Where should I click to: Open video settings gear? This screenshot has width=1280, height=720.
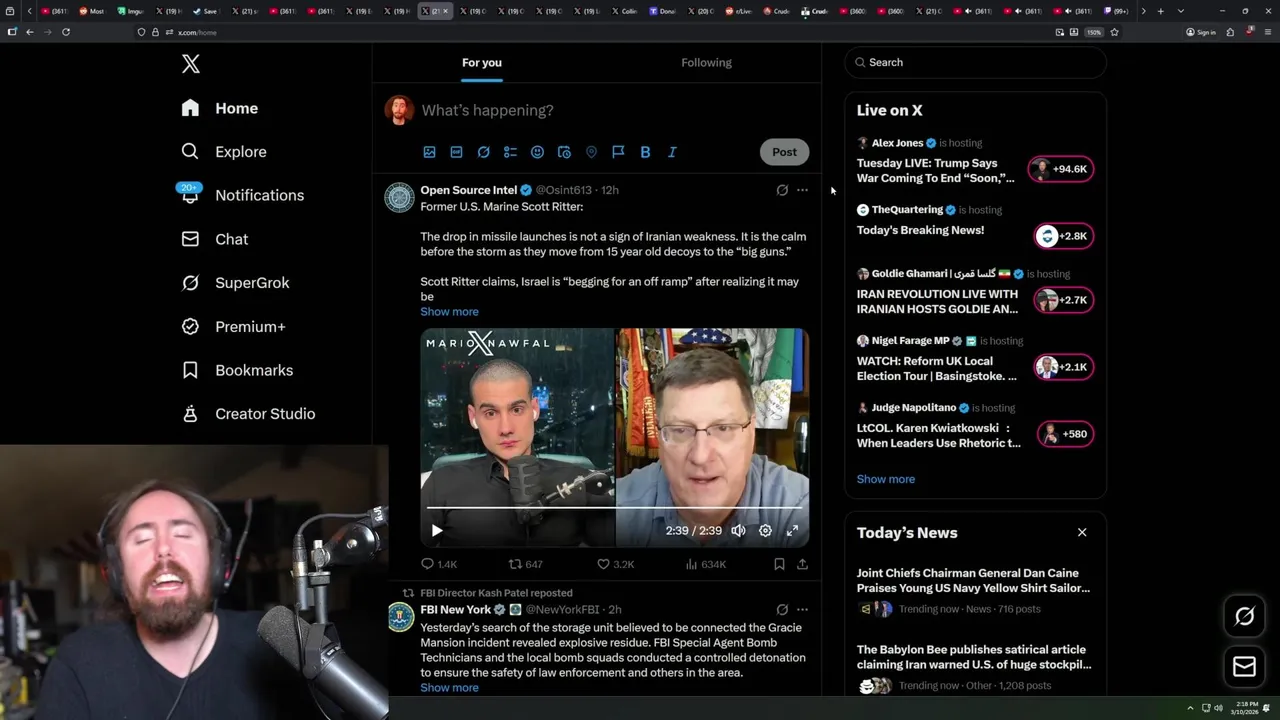(x=765, y=531)
